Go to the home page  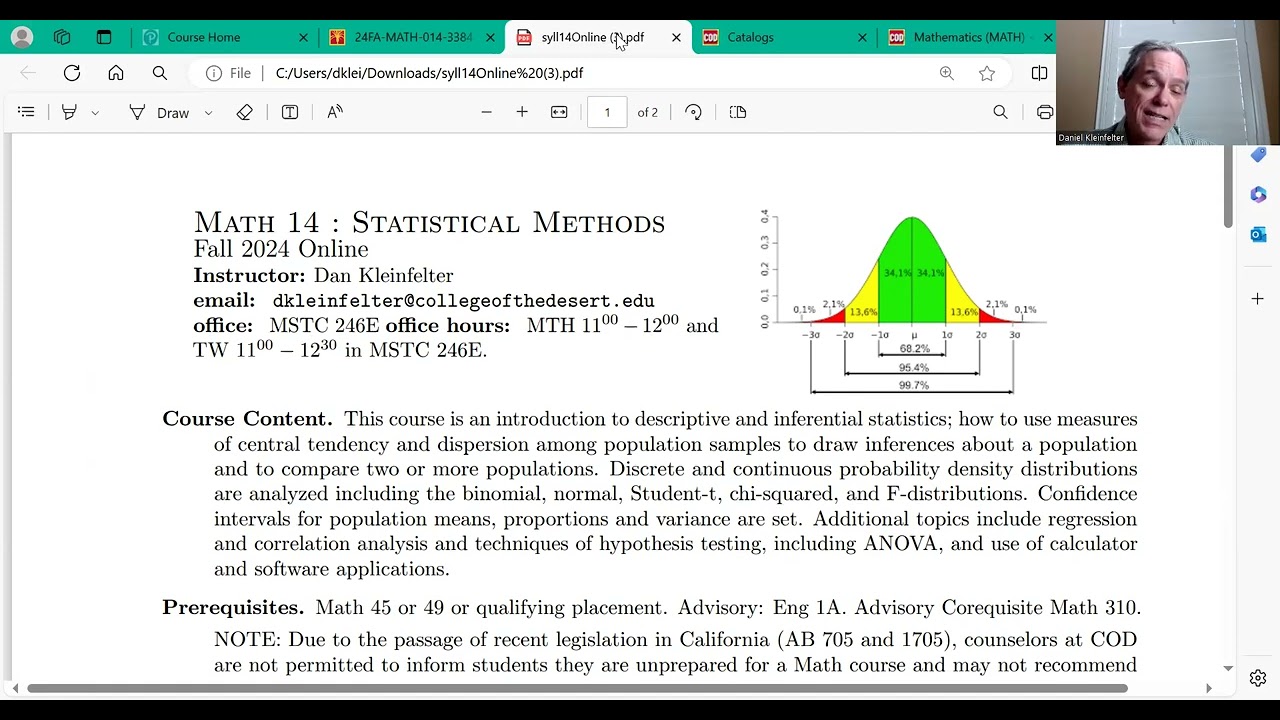pyautogui.click(x=116, y=73)
